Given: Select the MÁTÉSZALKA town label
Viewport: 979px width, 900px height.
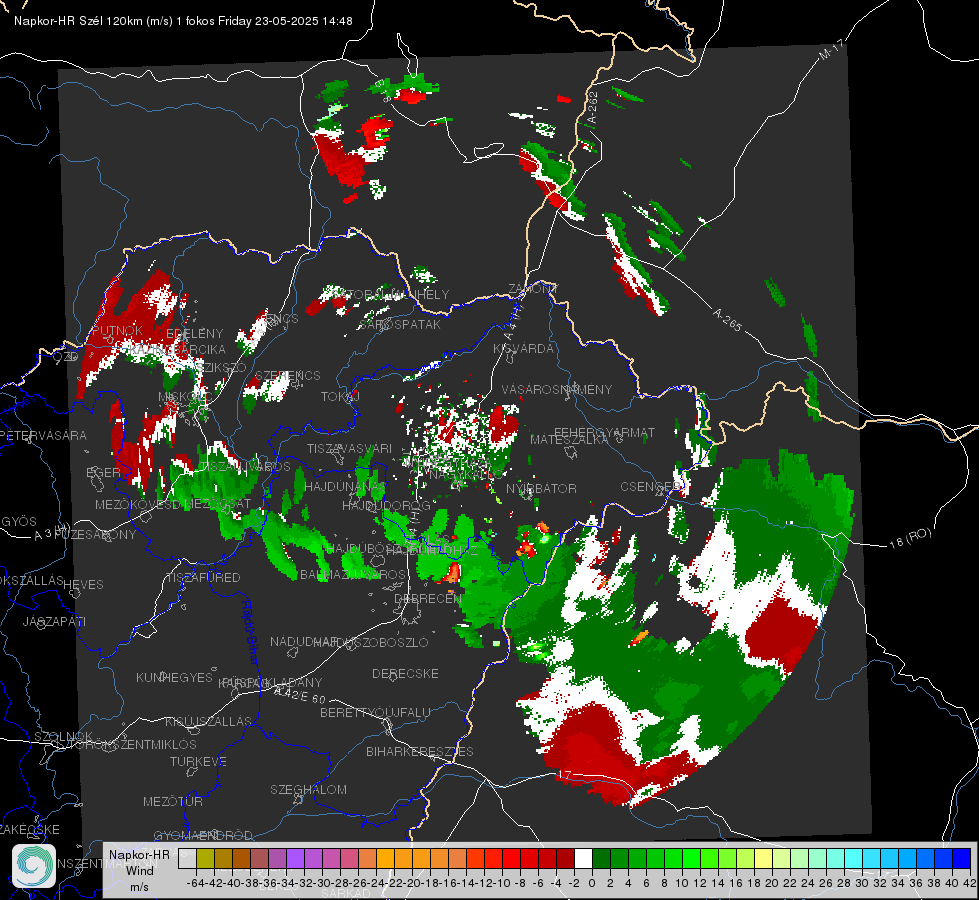Looking at the screenshot, I should tap(568, 440).
